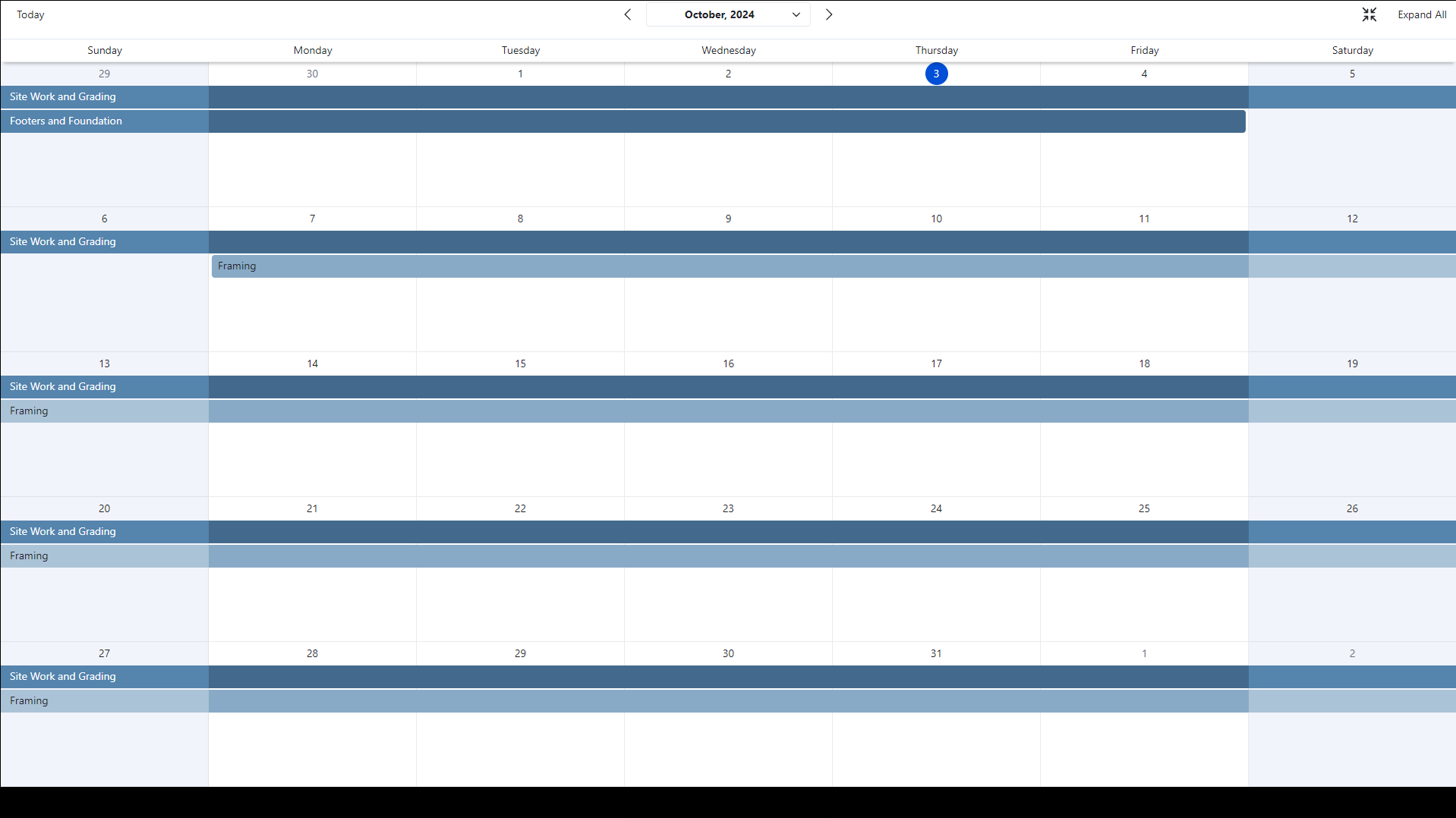
Task: Click the Thursday column header
Action: tap(937, 50)
